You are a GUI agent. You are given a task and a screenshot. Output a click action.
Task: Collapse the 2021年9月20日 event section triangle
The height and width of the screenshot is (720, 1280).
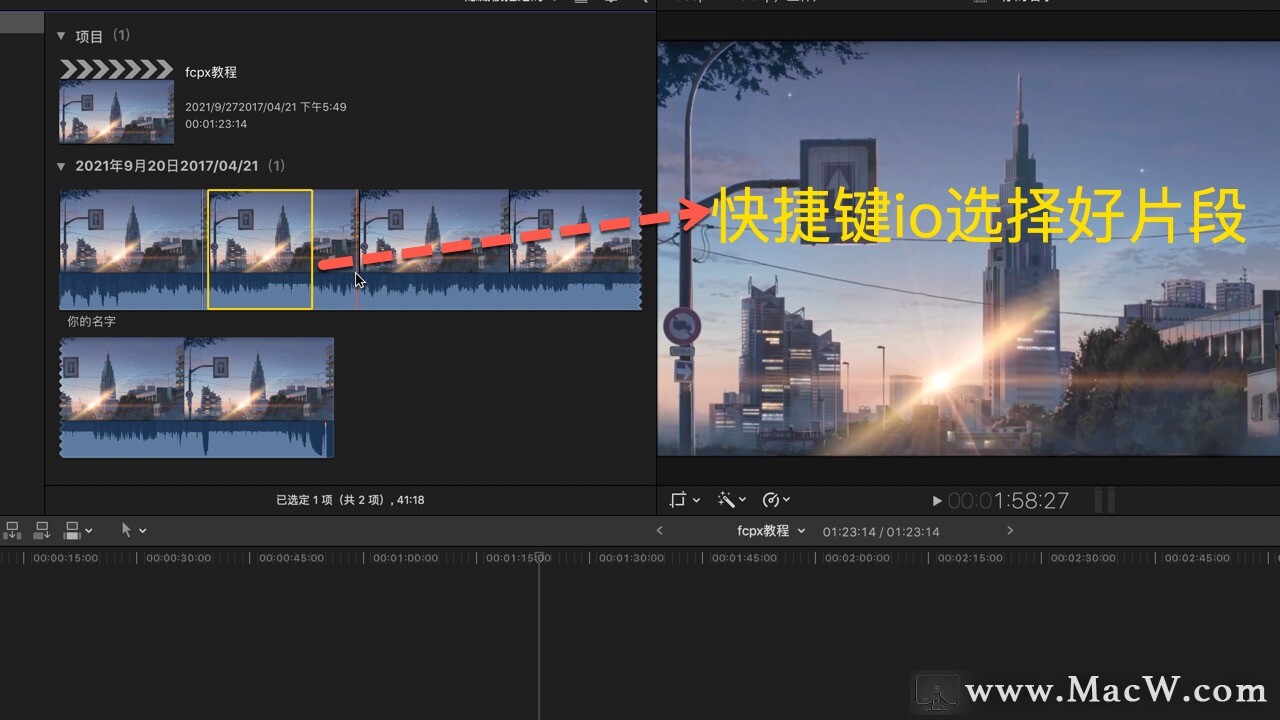click(61, 166)
